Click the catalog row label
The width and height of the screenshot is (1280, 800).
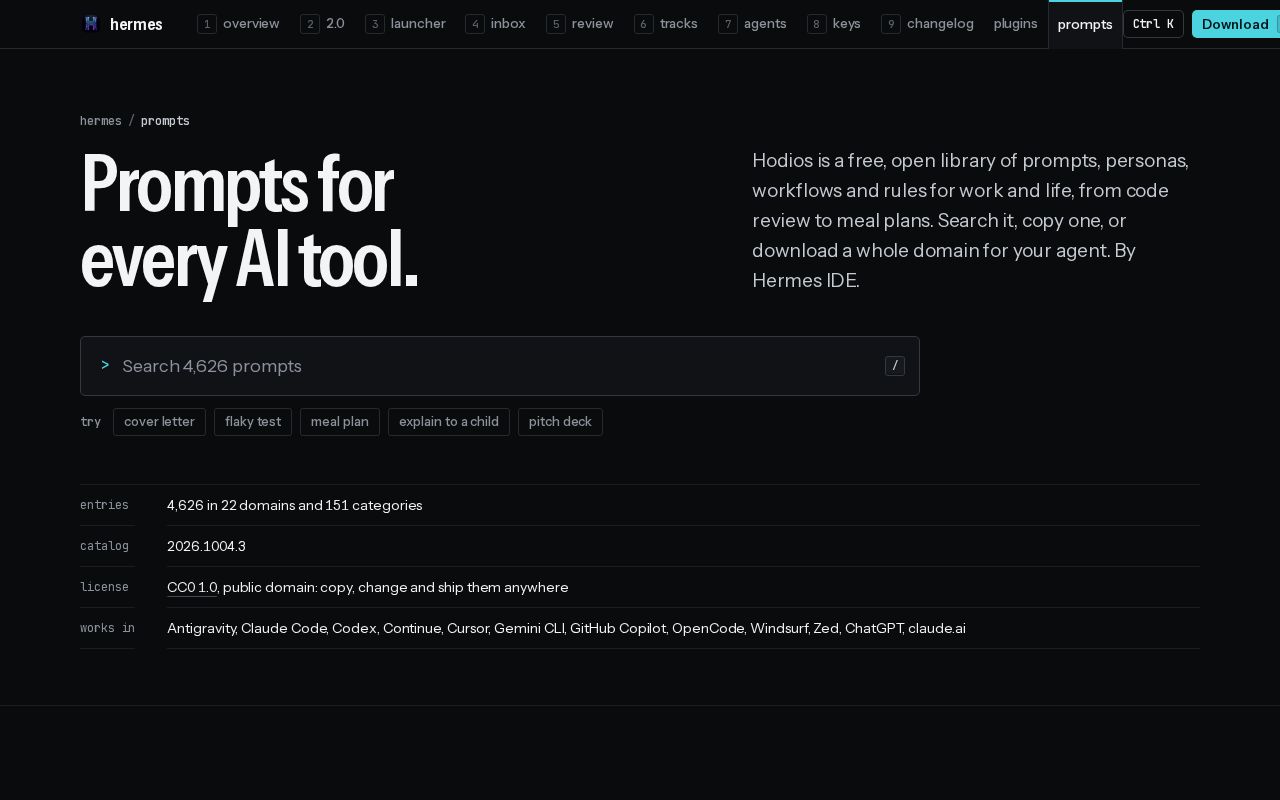pos(104,546)
